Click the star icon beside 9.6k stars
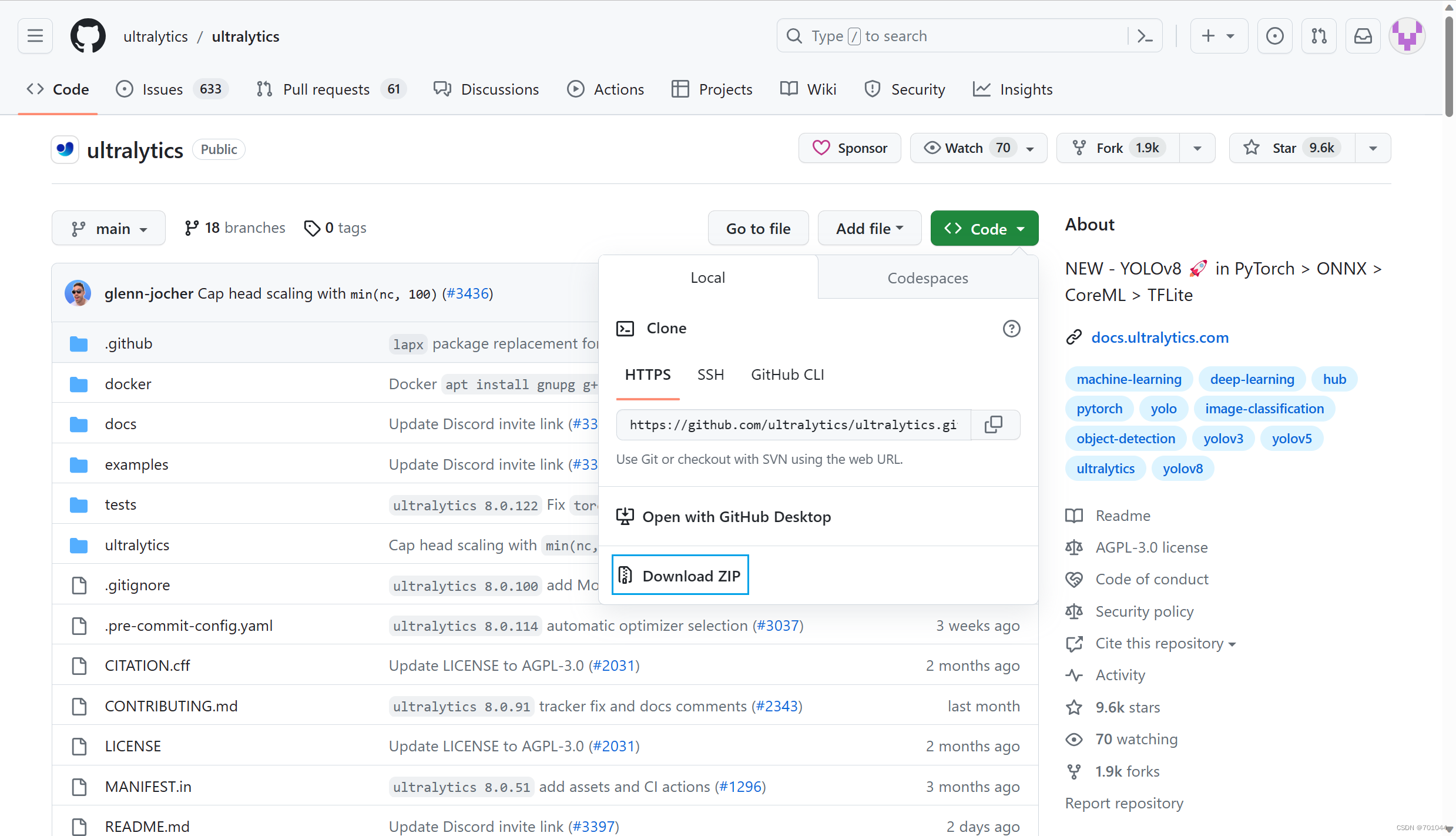 [x=1074, y=707]
